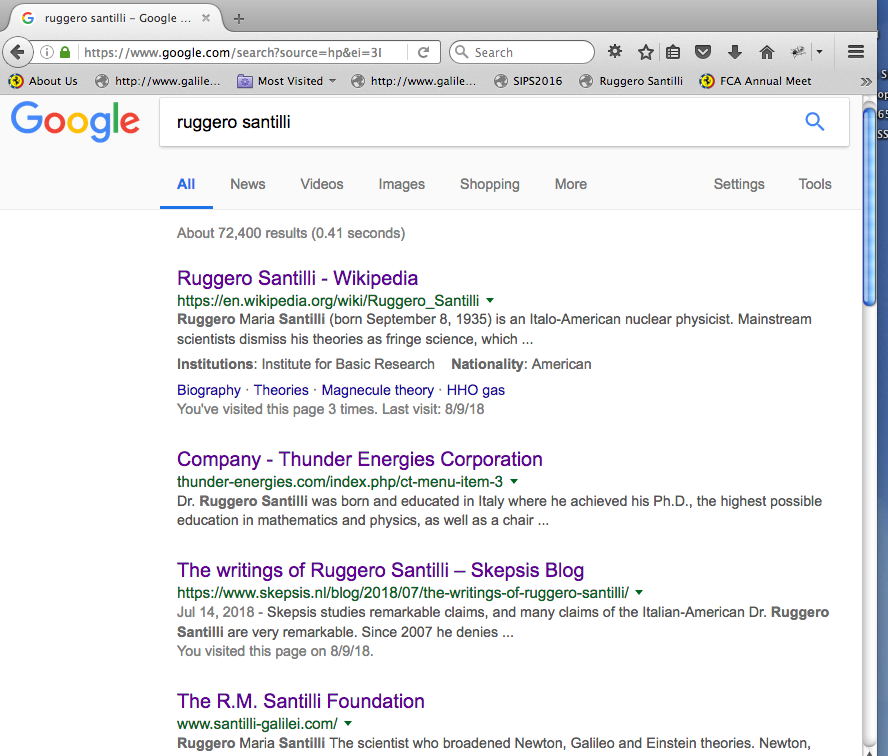The image size is (888, 756).
Task: Open the More search categories menu
Action: point(571,184)
